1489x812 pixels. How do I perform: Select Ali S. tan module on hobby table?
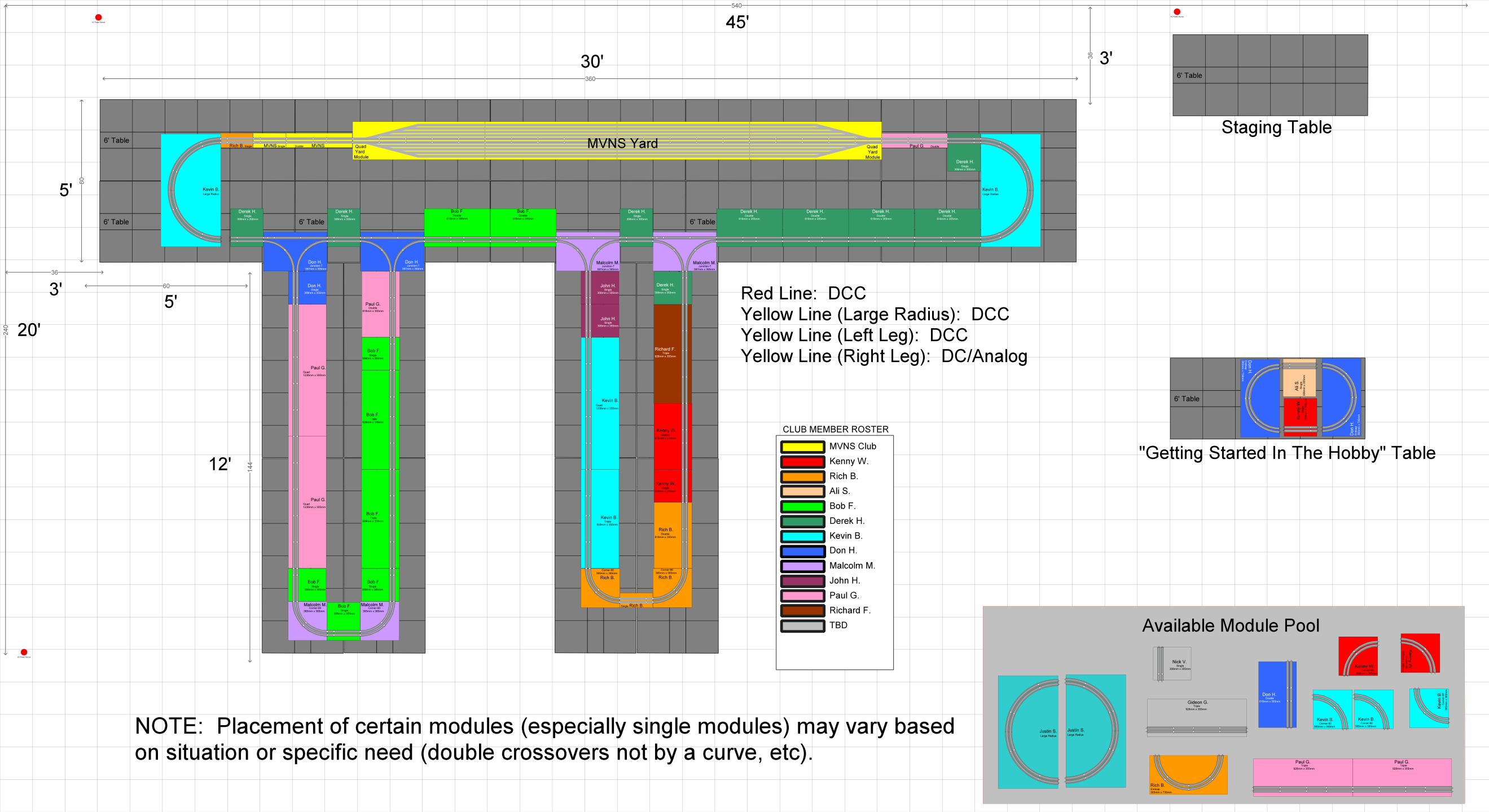(1299, 381)
